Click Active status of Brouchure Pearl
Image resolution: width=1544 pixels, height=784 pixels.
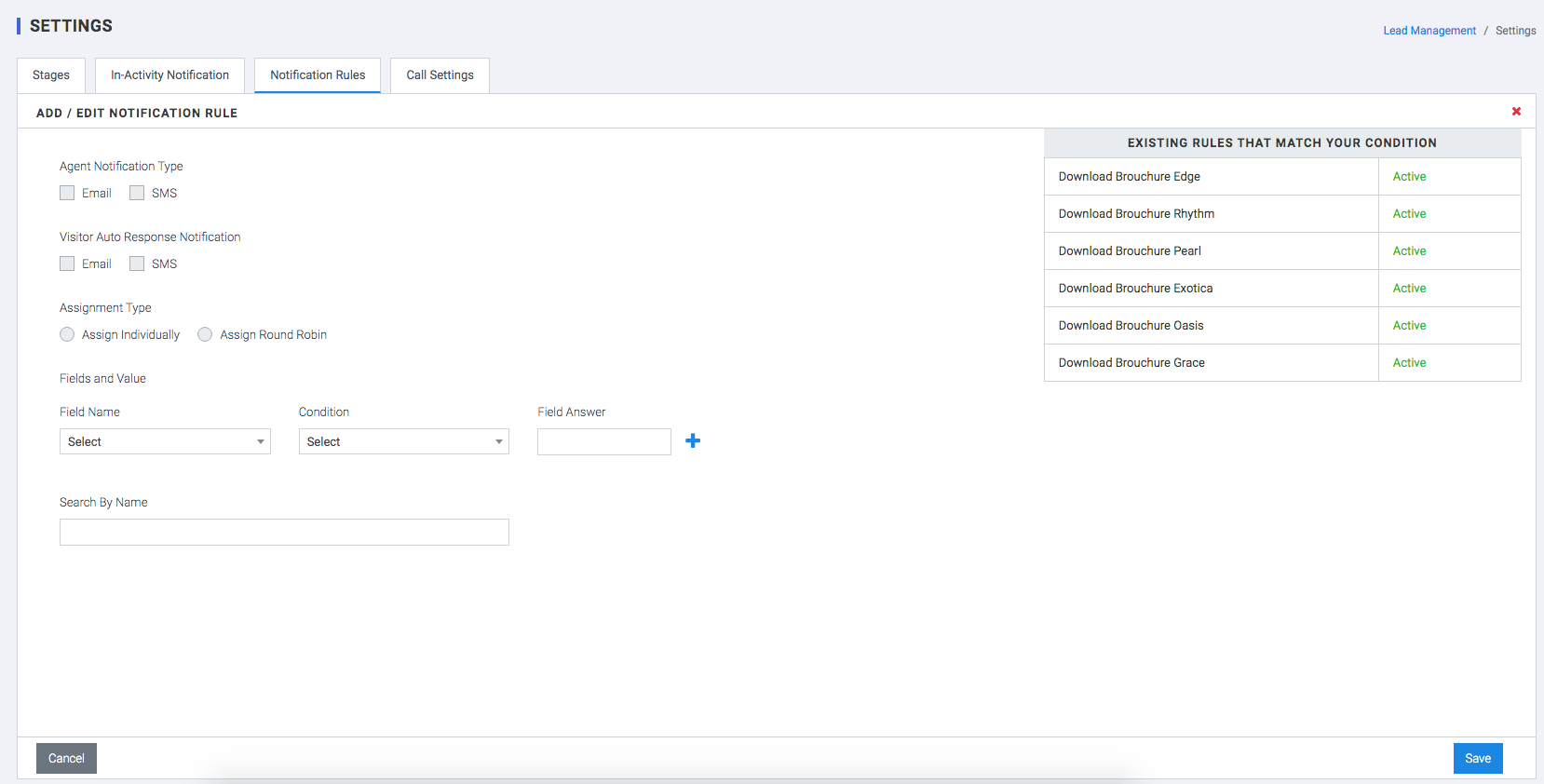click(1409, 250)
